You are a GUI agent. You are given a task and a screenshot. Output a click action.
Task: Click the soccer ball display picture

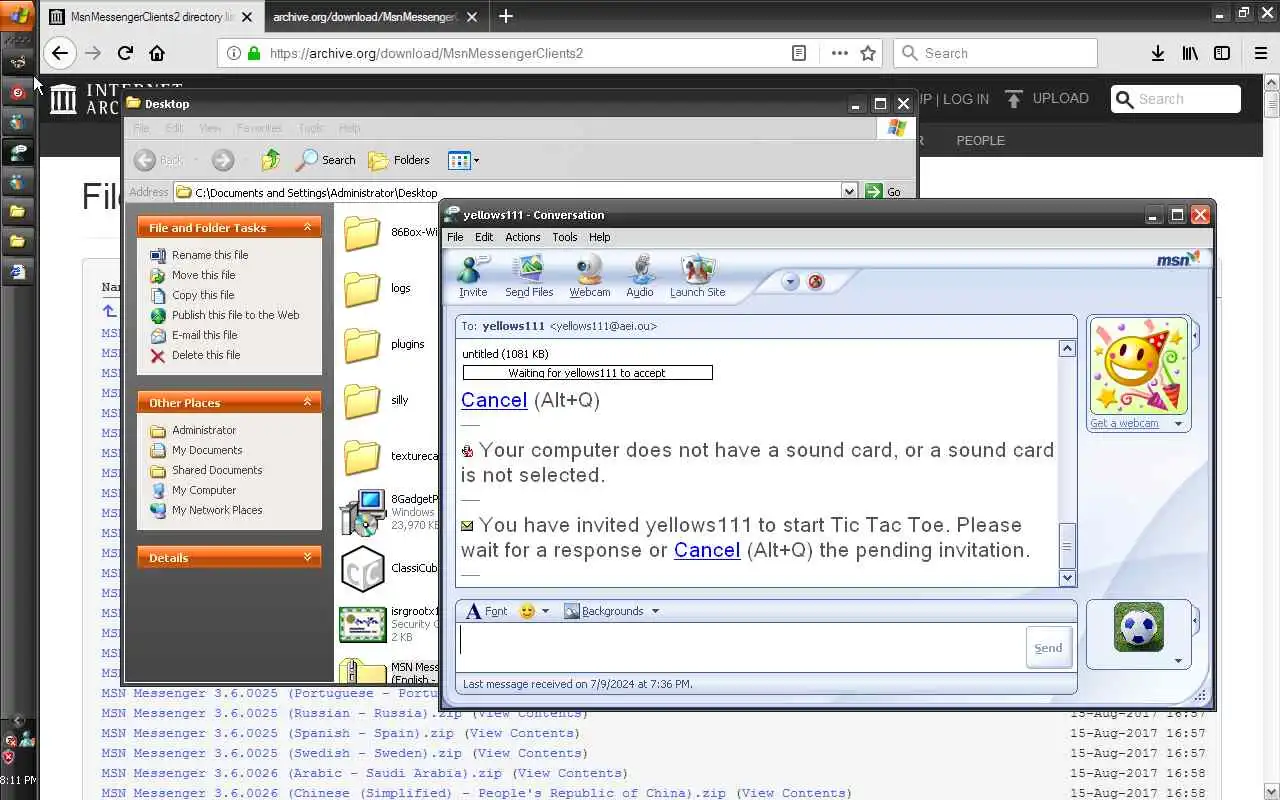1139,627
